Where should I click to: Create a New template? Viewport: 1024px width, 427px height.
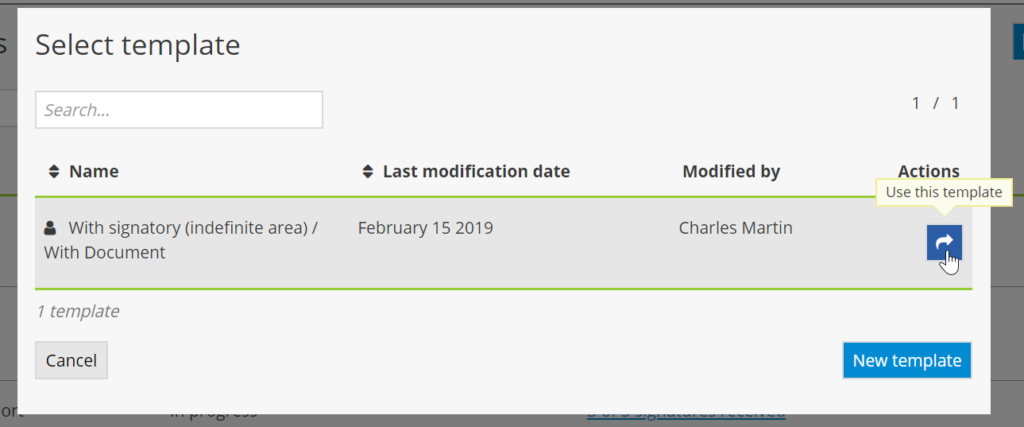[906, 361]
